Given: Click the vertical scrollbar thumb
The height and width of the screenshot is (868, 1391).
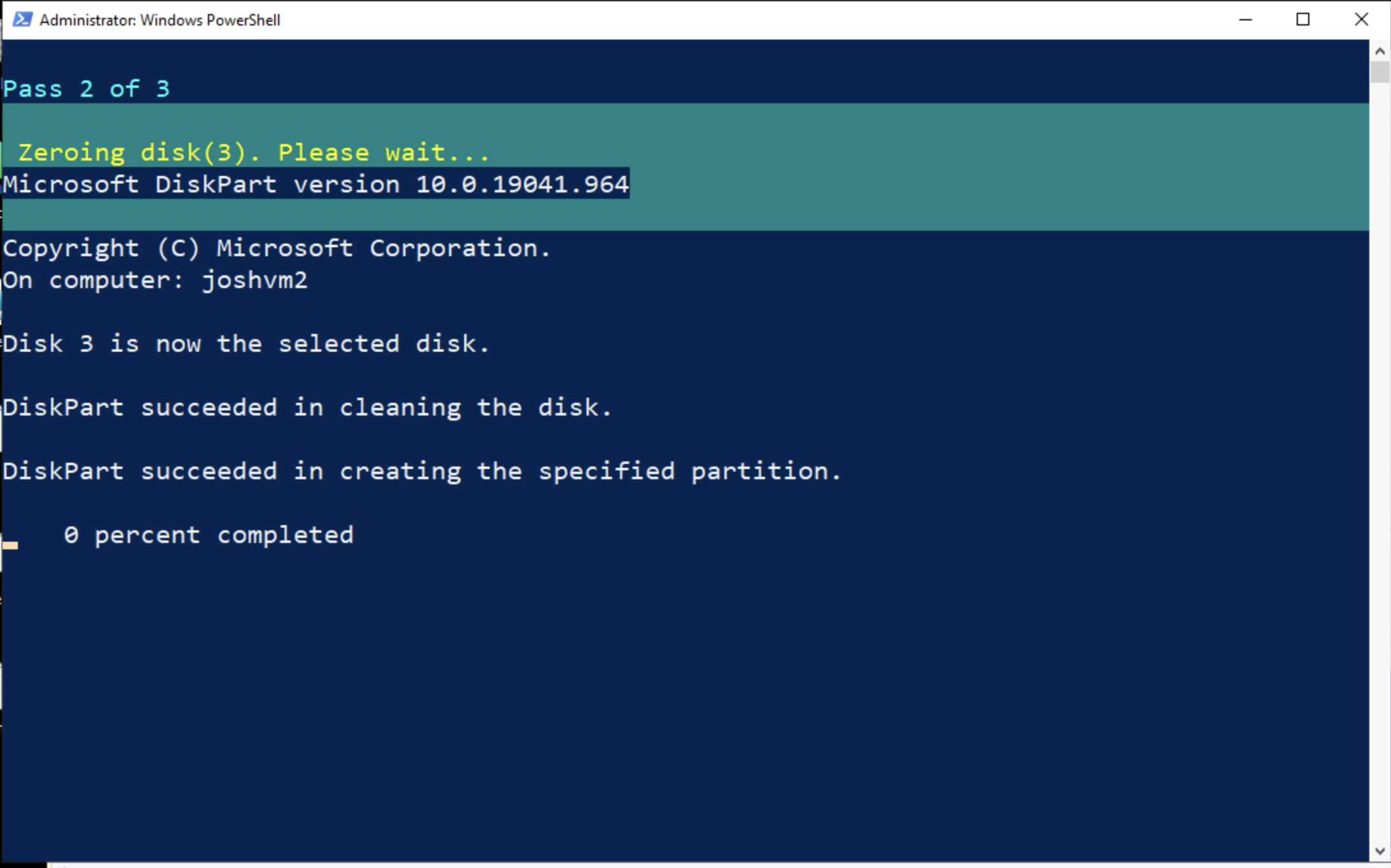Looking at the screenshot, I should point(1380,72).
